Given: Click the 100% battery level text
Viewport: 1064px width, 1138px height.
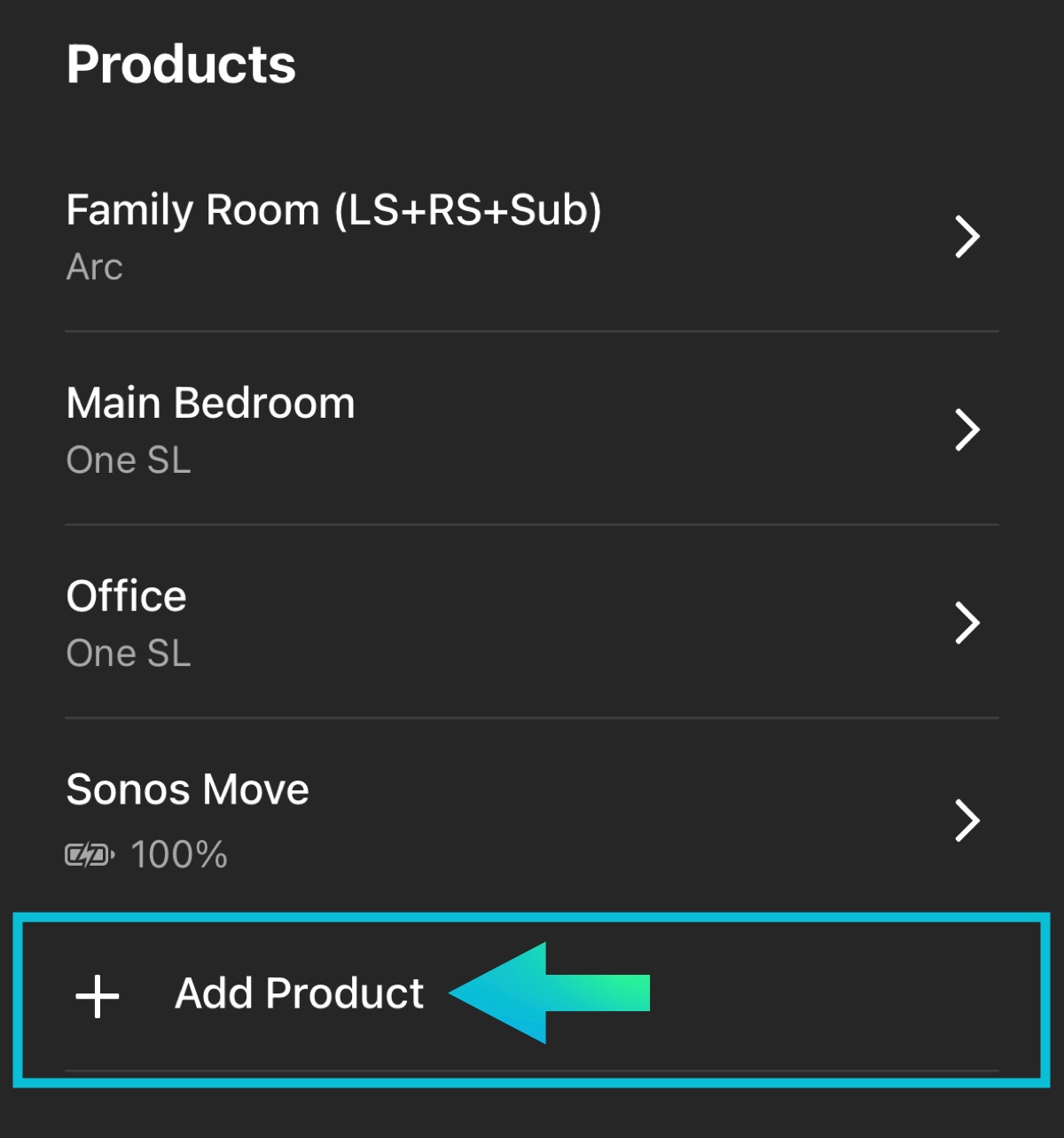Looking at the screenshot, I should [x=179, y=855].
